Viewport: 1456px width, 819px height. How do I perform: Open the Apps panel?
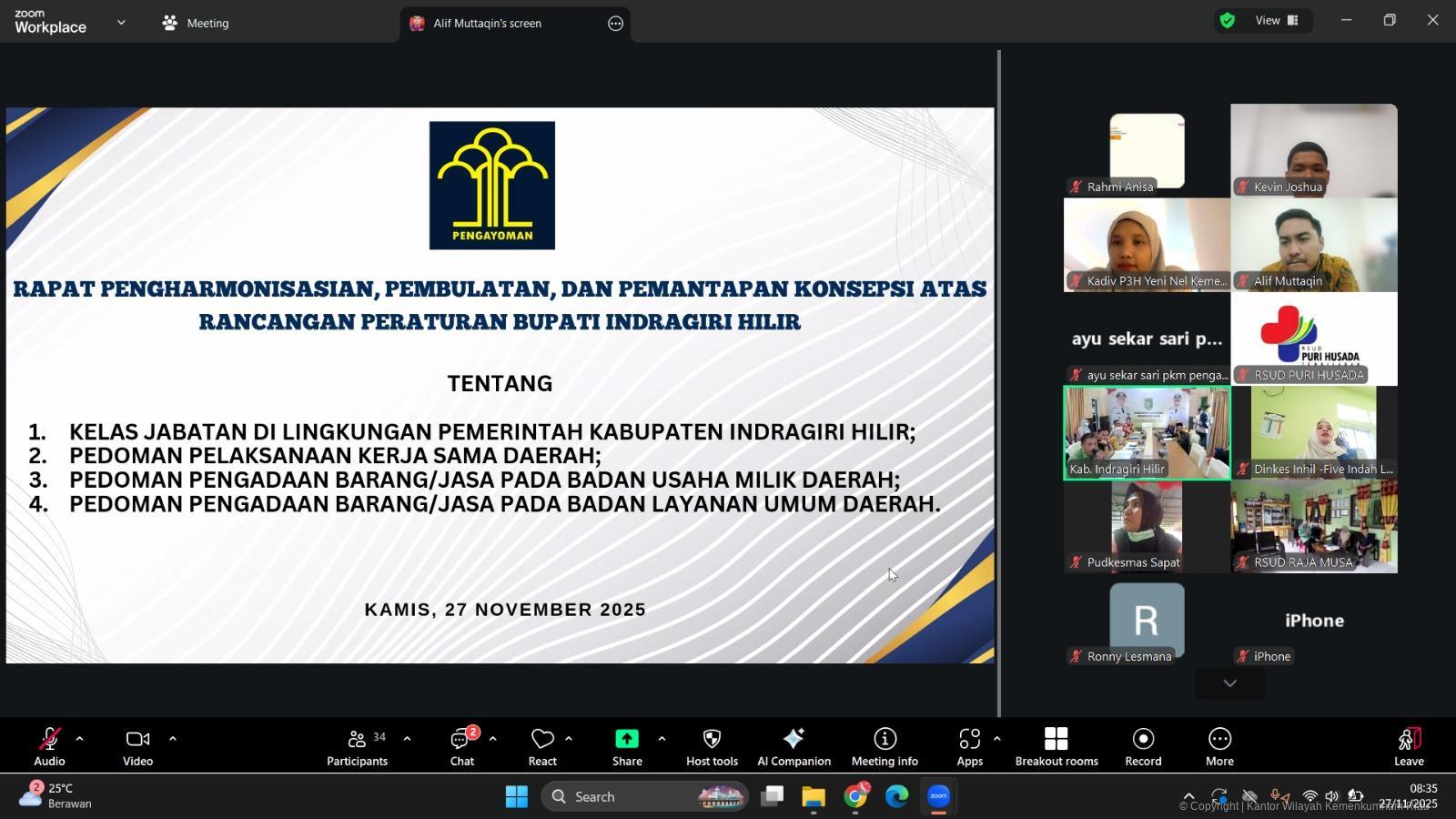click(x=969, y=746)
